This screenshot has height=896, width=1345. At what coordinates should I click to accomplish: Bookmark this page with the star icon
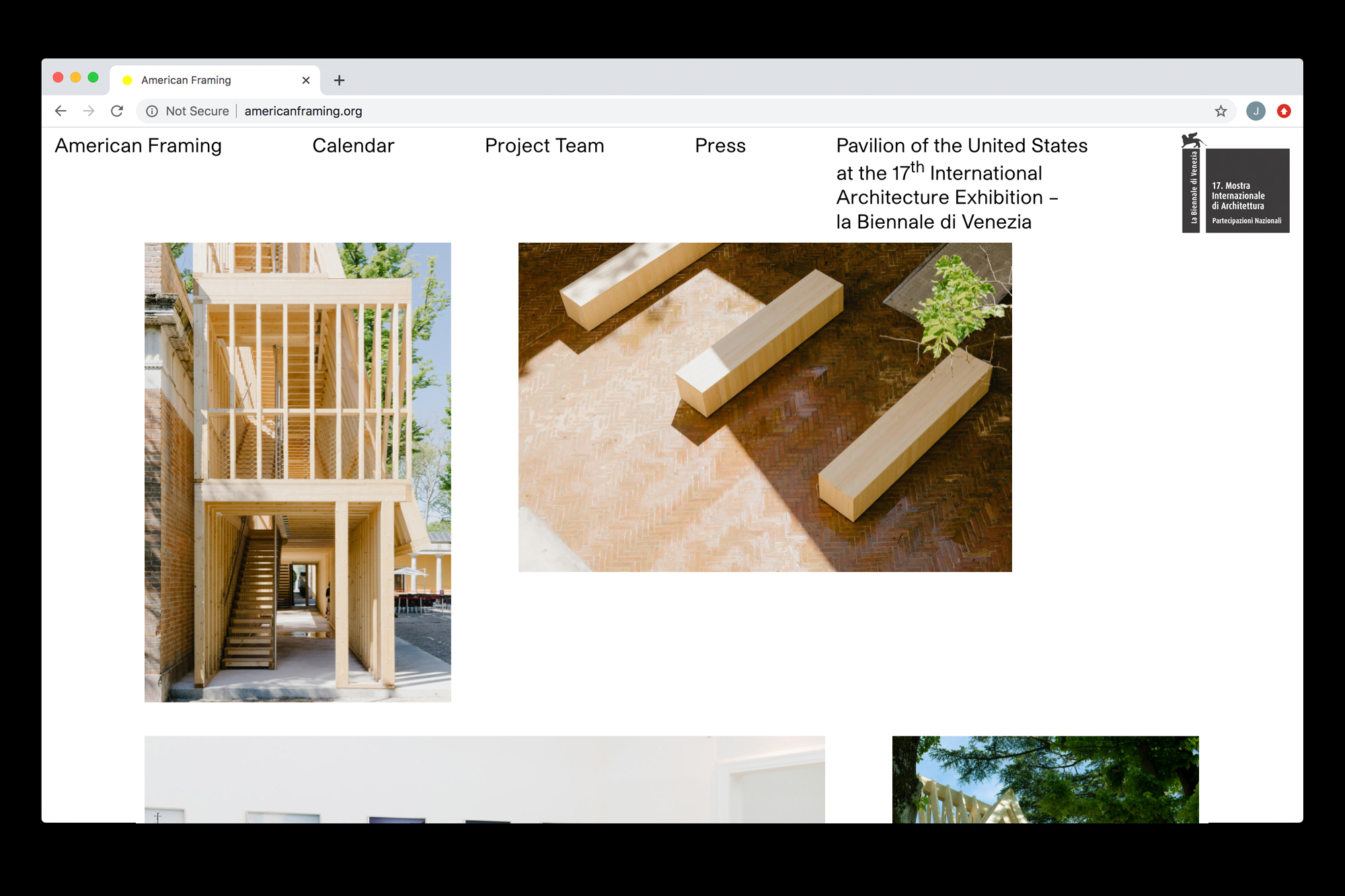point(1219,111)
